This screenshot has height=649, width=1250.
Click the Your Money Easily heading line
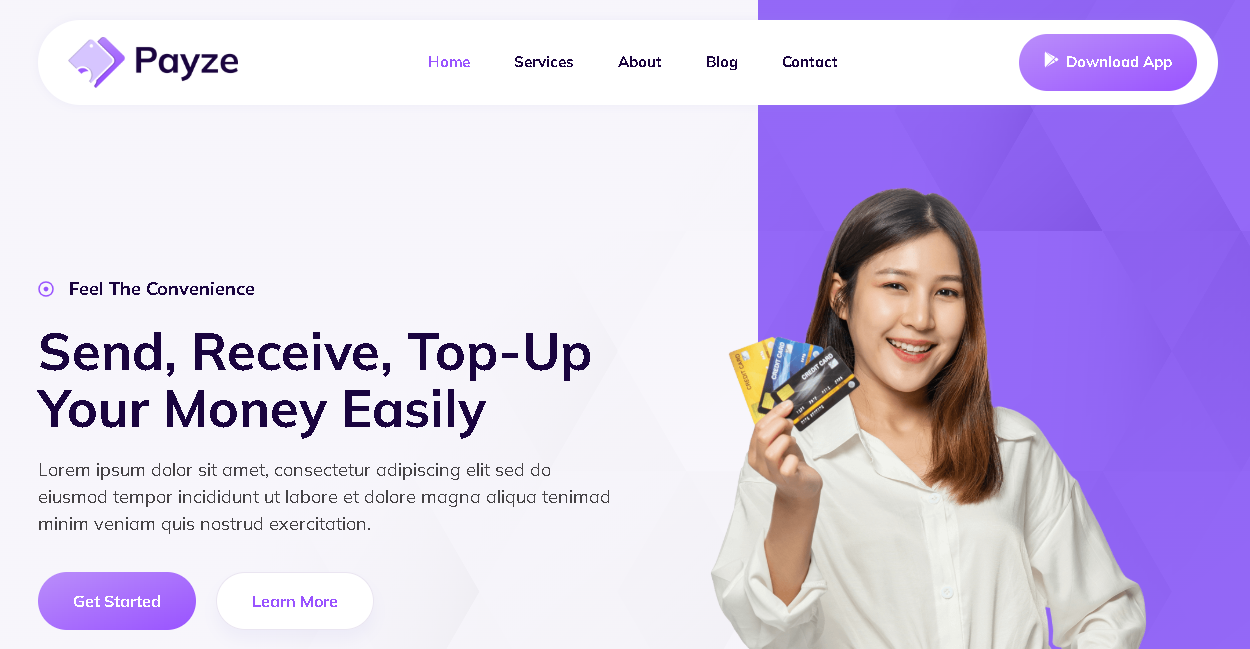pyautogui.click(x=262, y=410)
